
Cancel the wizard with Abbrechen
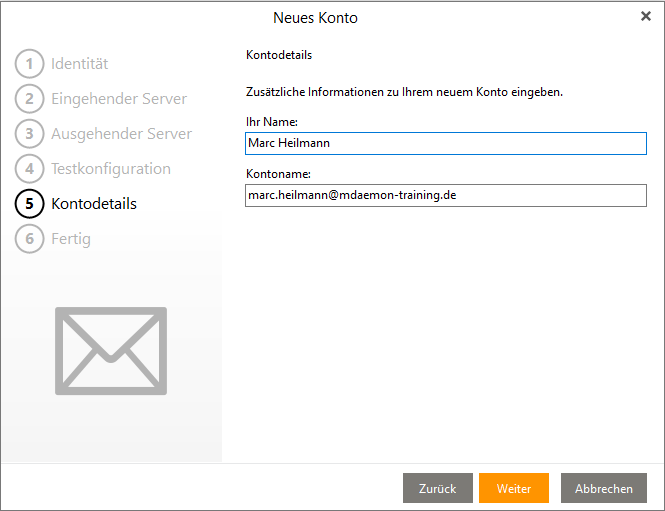tap(603, 488)
